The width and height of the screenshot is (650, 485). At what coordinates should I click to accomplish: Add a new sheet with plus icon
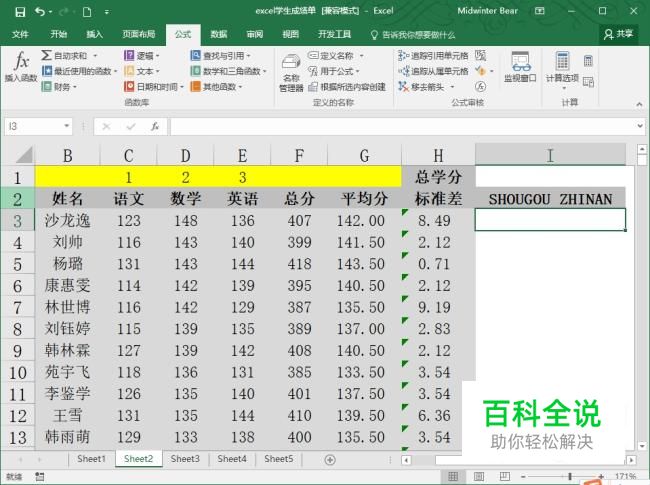point(330,460)
